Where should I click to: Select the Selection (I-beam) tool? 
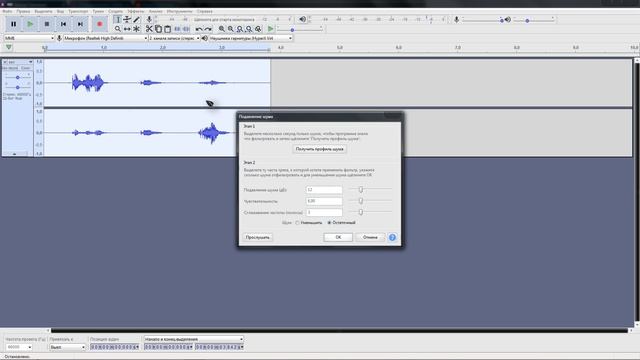tap(118, 20)
